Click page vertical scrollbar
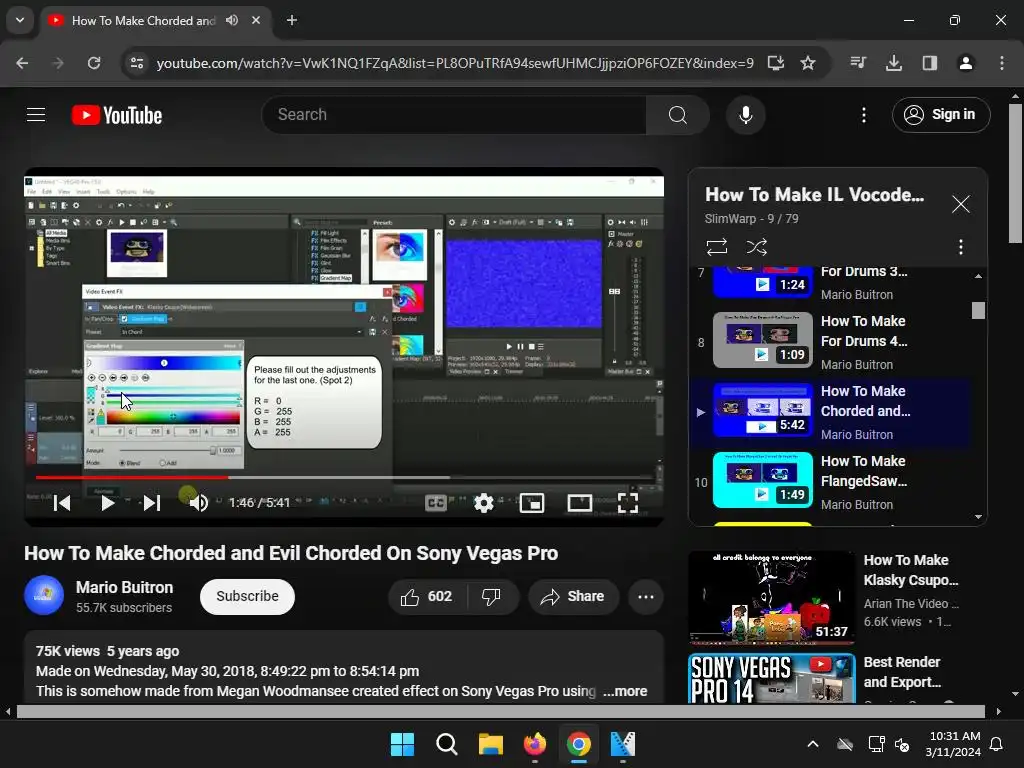This screenshot has height=768, width=1024. click(1016, 176)
